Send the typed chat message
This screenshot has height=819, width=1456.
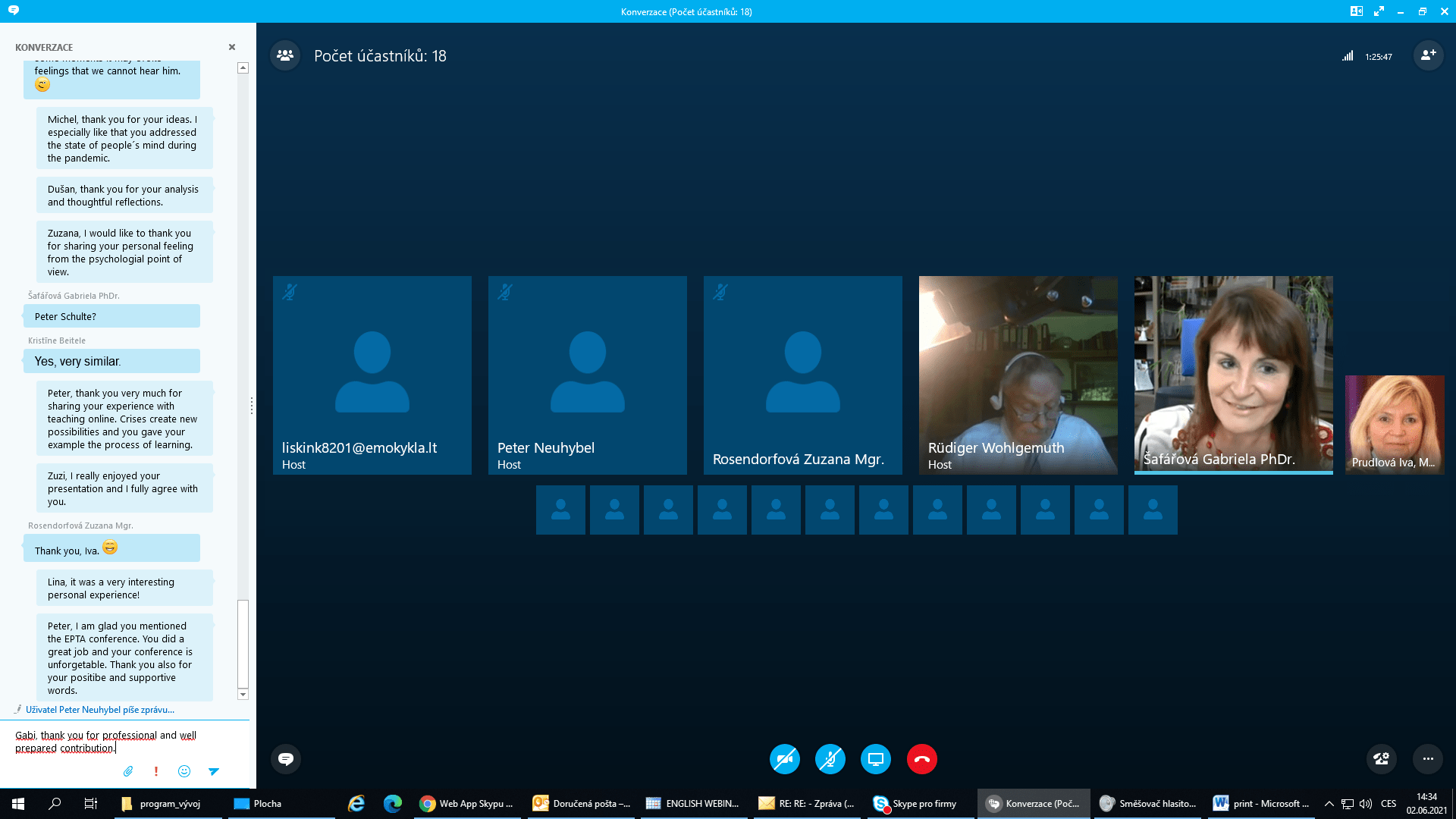pos(214,771)
